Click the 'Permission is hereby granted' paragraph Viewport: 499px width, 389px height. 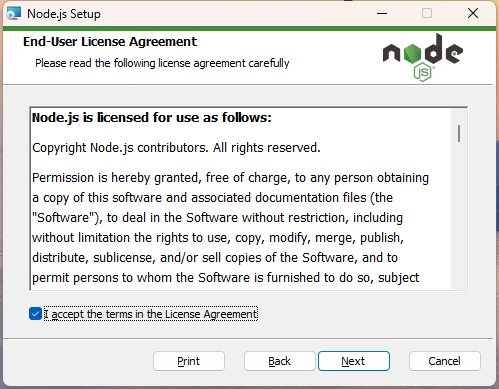coord(230,228)
